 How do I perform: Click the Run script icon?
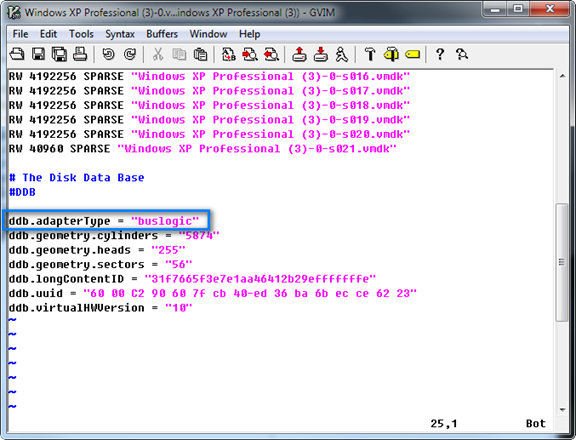(342, 54)
